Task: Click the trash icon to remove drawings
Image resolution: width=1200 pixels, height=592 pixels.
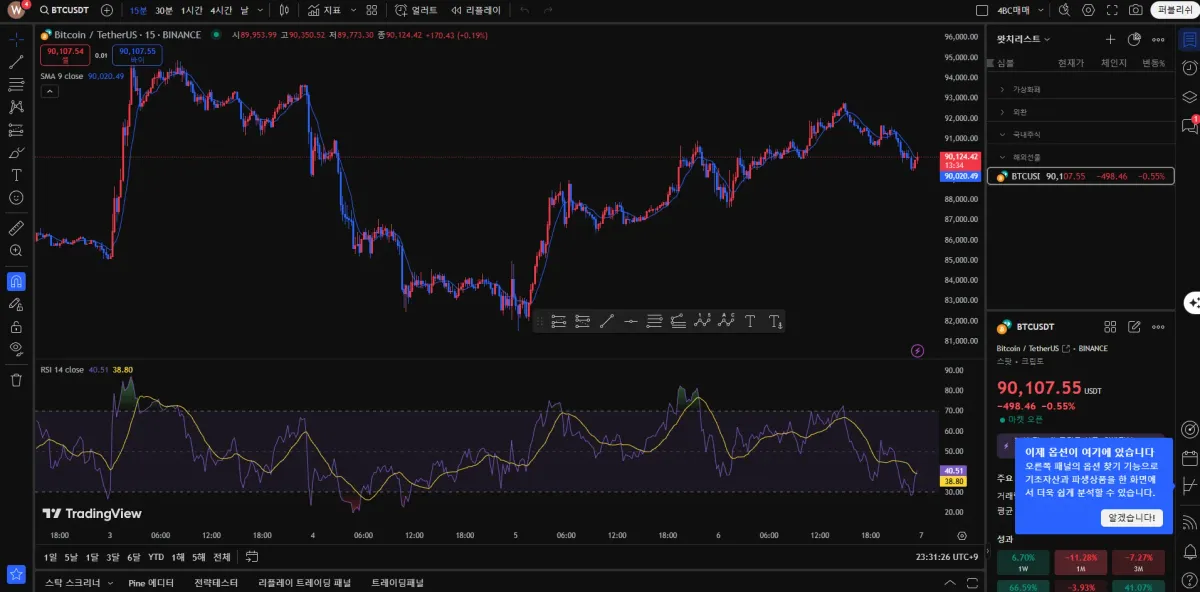Action: pyautogui.click(x=16, y=380)
